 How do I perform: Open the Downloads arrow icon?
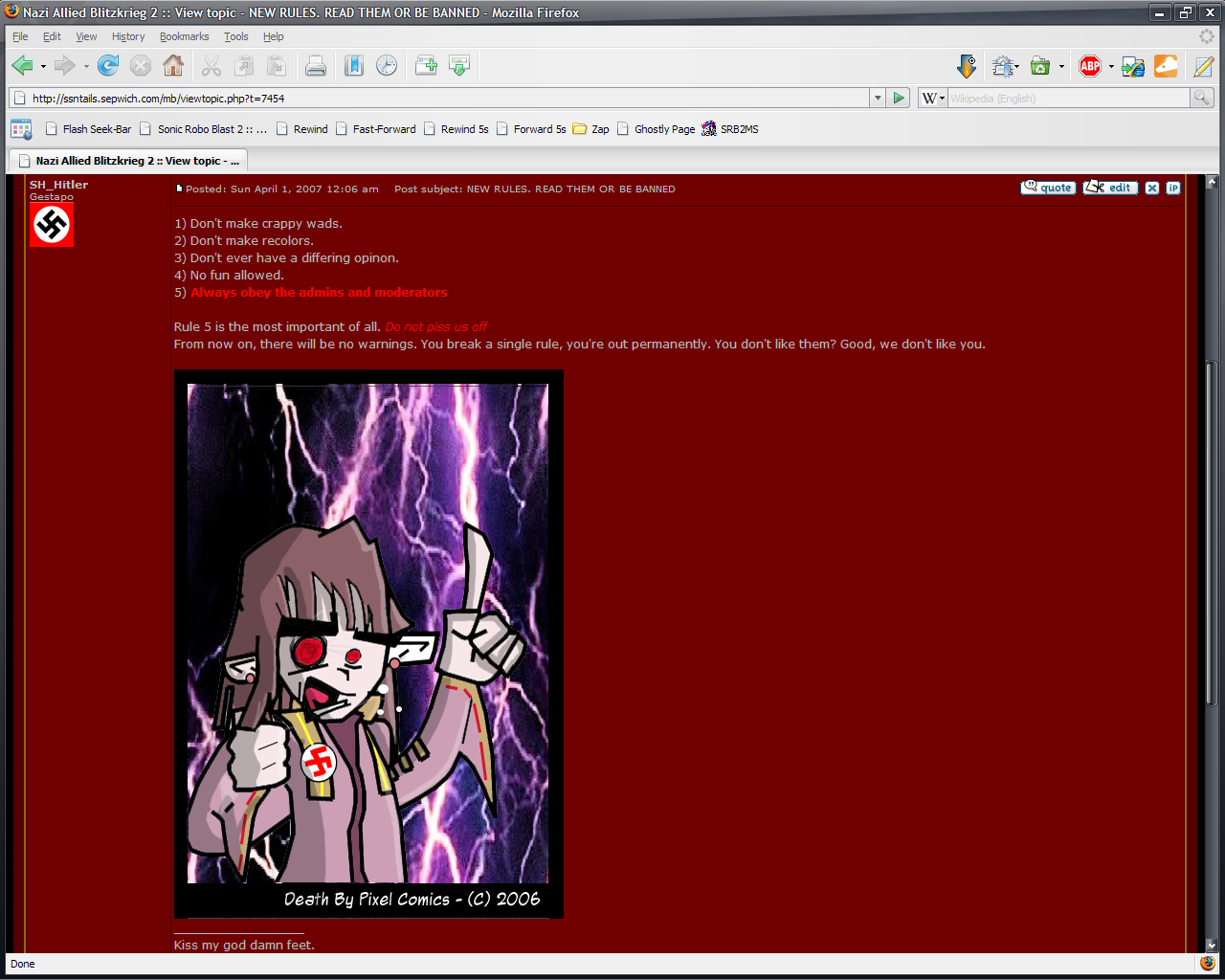point(967,65)
